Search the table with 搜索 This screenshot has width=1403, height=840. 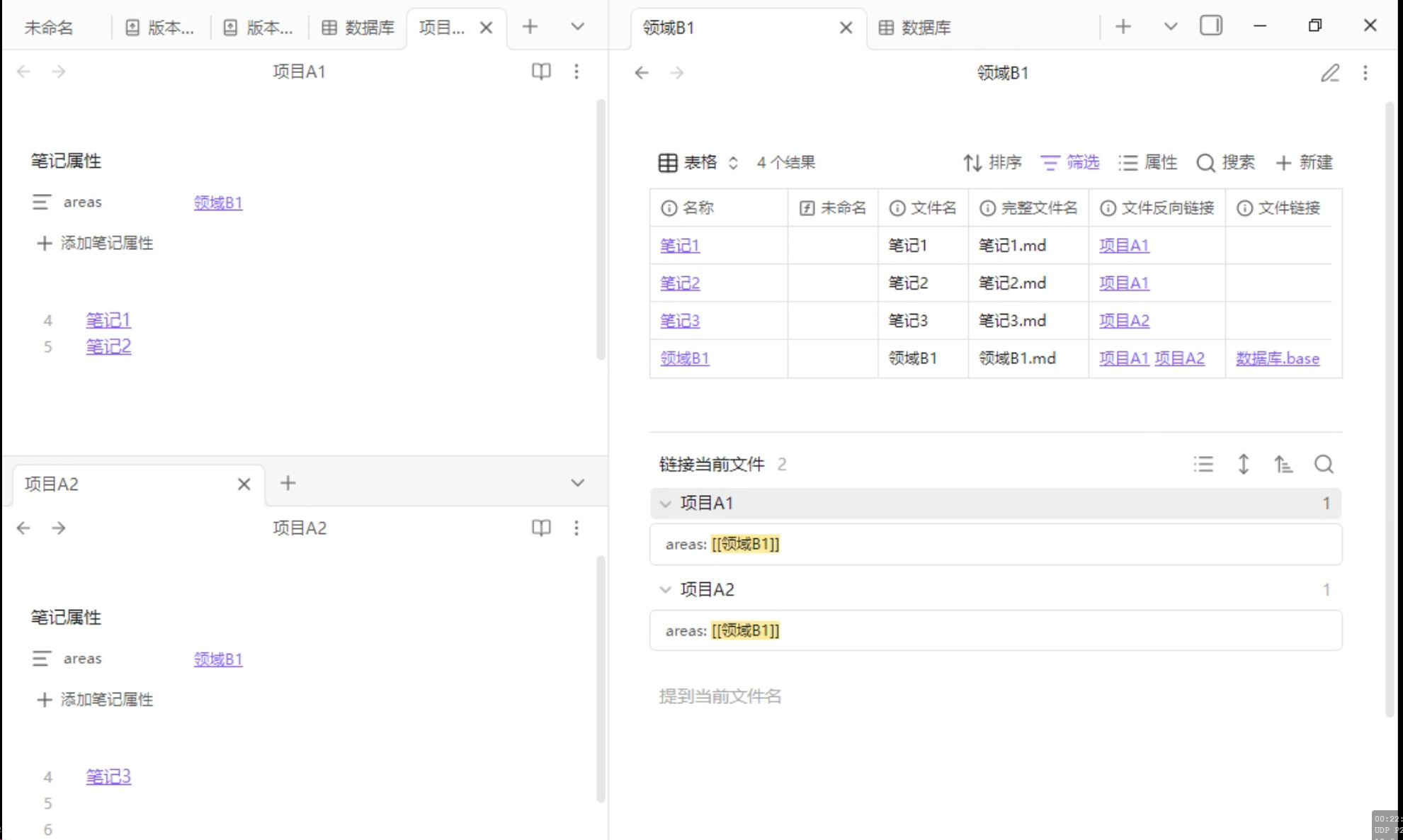point(1226,163)
